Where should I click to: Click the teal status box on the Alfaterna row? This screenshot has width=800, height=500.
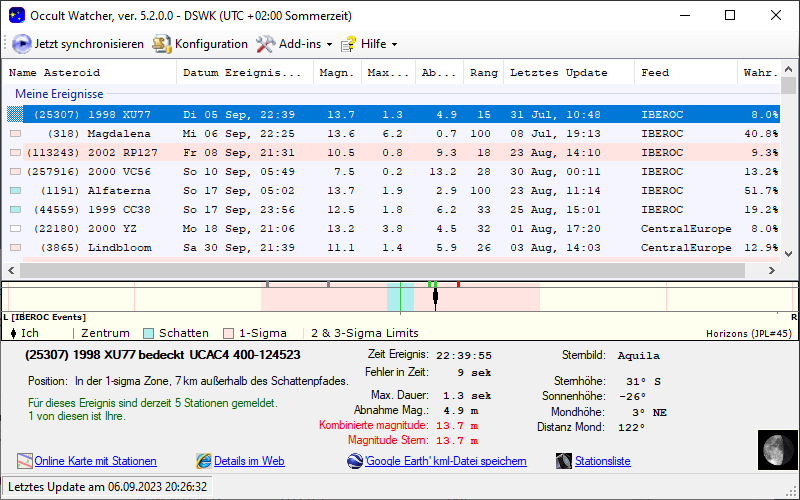tap(15, 190)
